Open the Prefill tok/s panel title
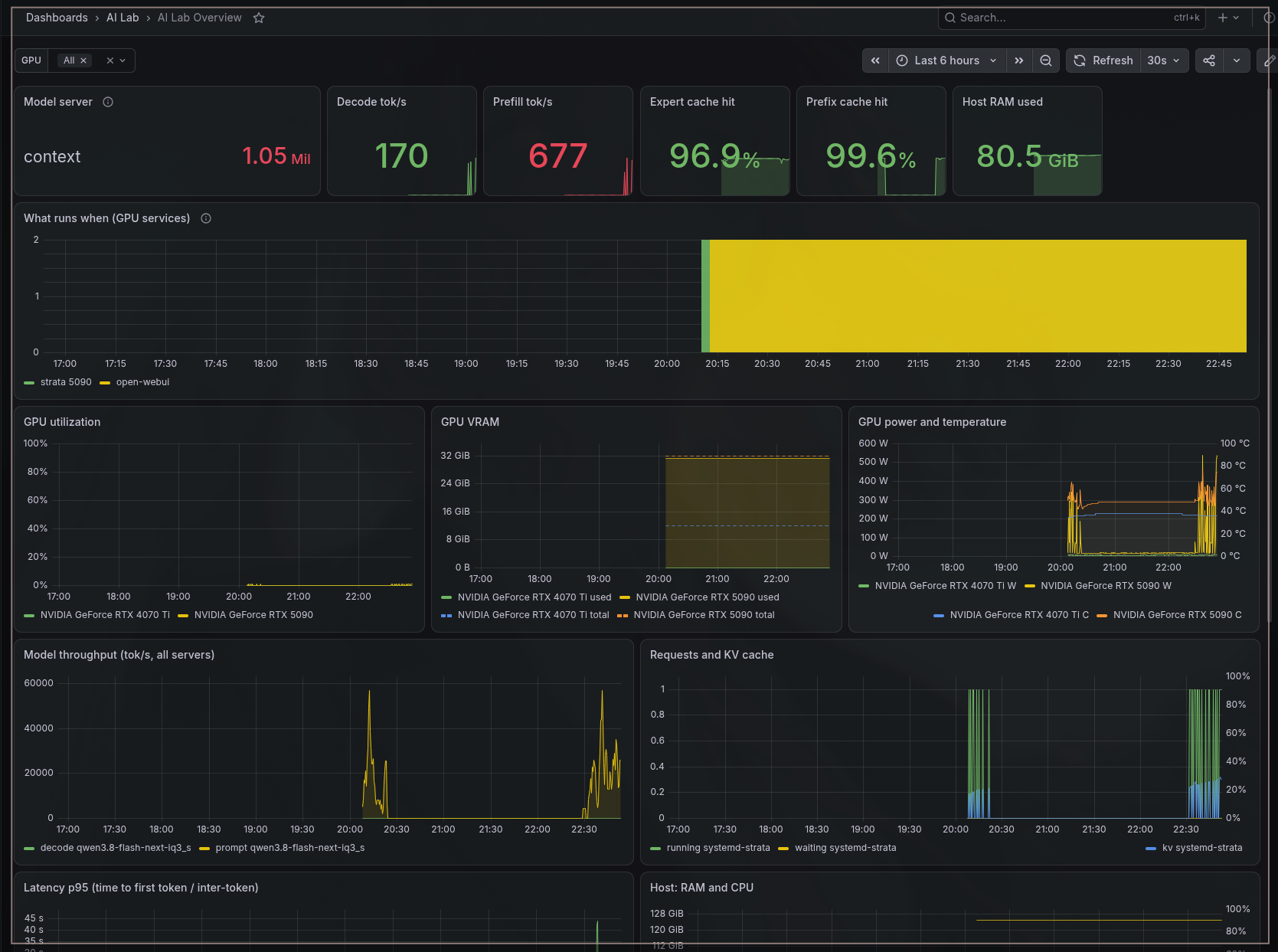The image size is (1278, 952). click(x=522, y=102)
